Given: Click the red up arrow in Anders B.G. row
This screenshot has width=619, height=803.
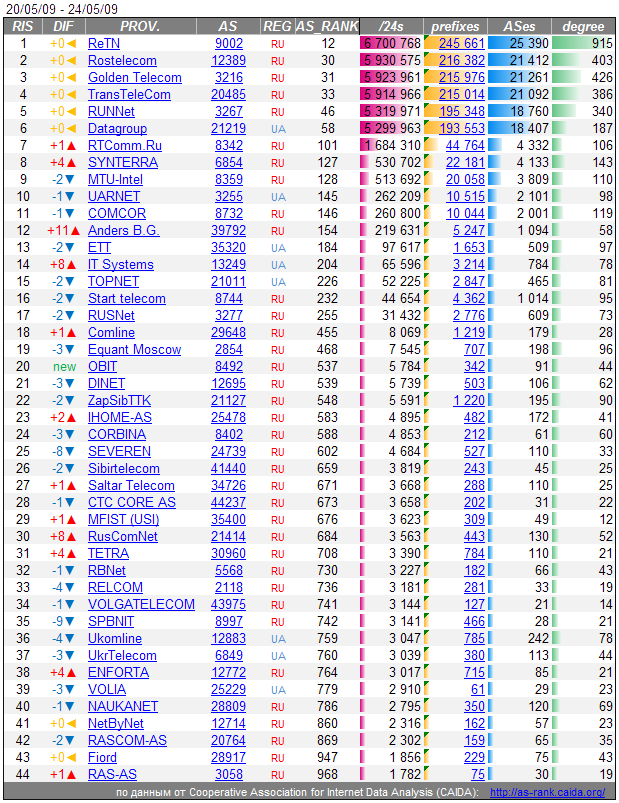Looking at the screenshot, I should pyautogui.click(x=75, y=231).
